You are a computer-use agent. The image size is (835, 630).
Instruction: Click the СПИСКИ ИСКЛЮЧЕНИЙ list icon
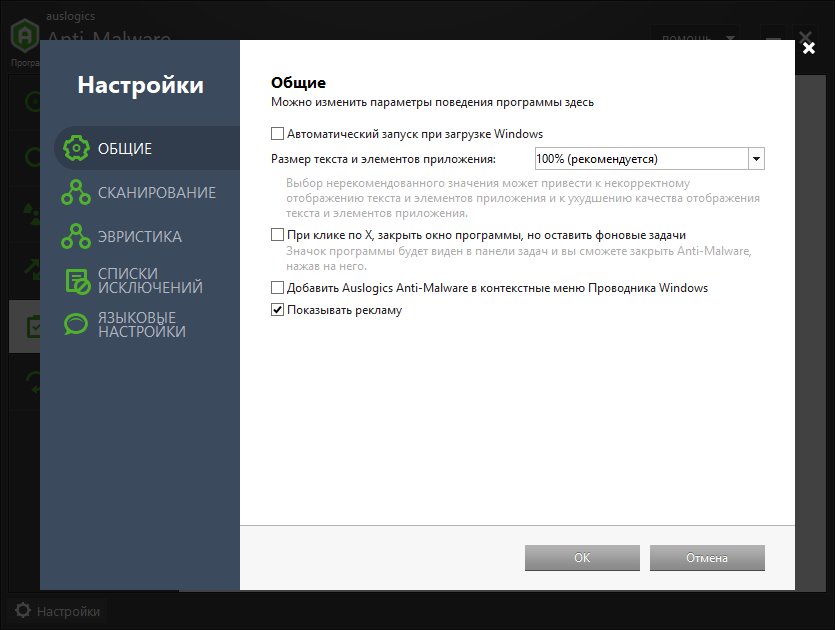click(76, 281)
